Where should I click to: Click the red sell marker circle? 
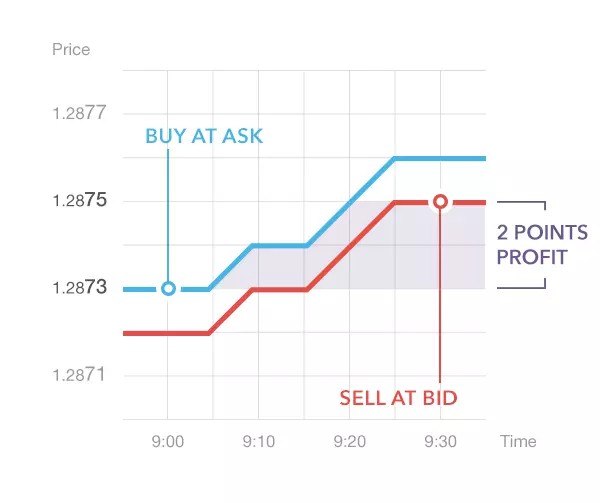point(439,202)
